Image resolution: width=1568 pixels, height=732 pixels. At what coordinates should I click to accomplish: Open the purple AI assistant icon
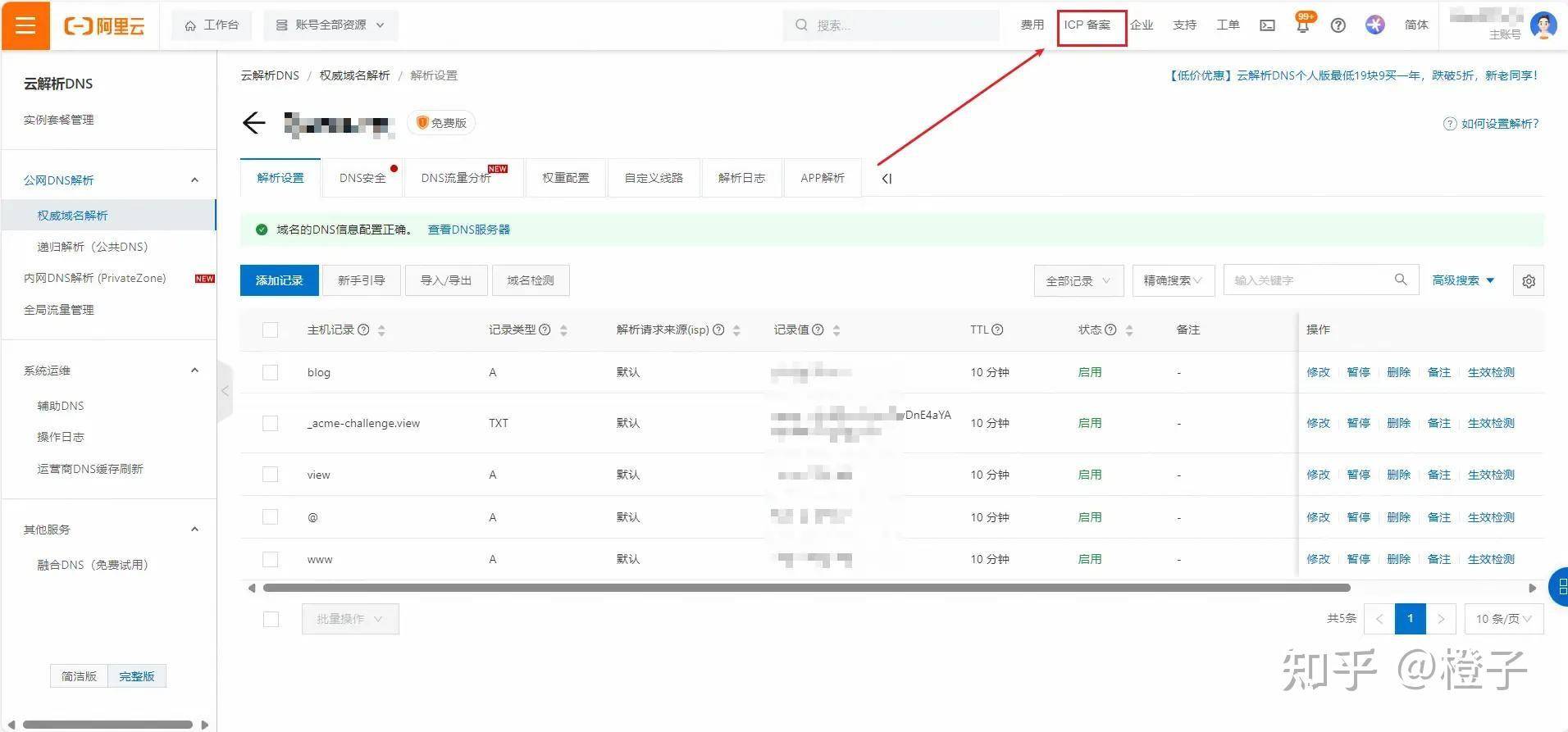(1375, 25)
